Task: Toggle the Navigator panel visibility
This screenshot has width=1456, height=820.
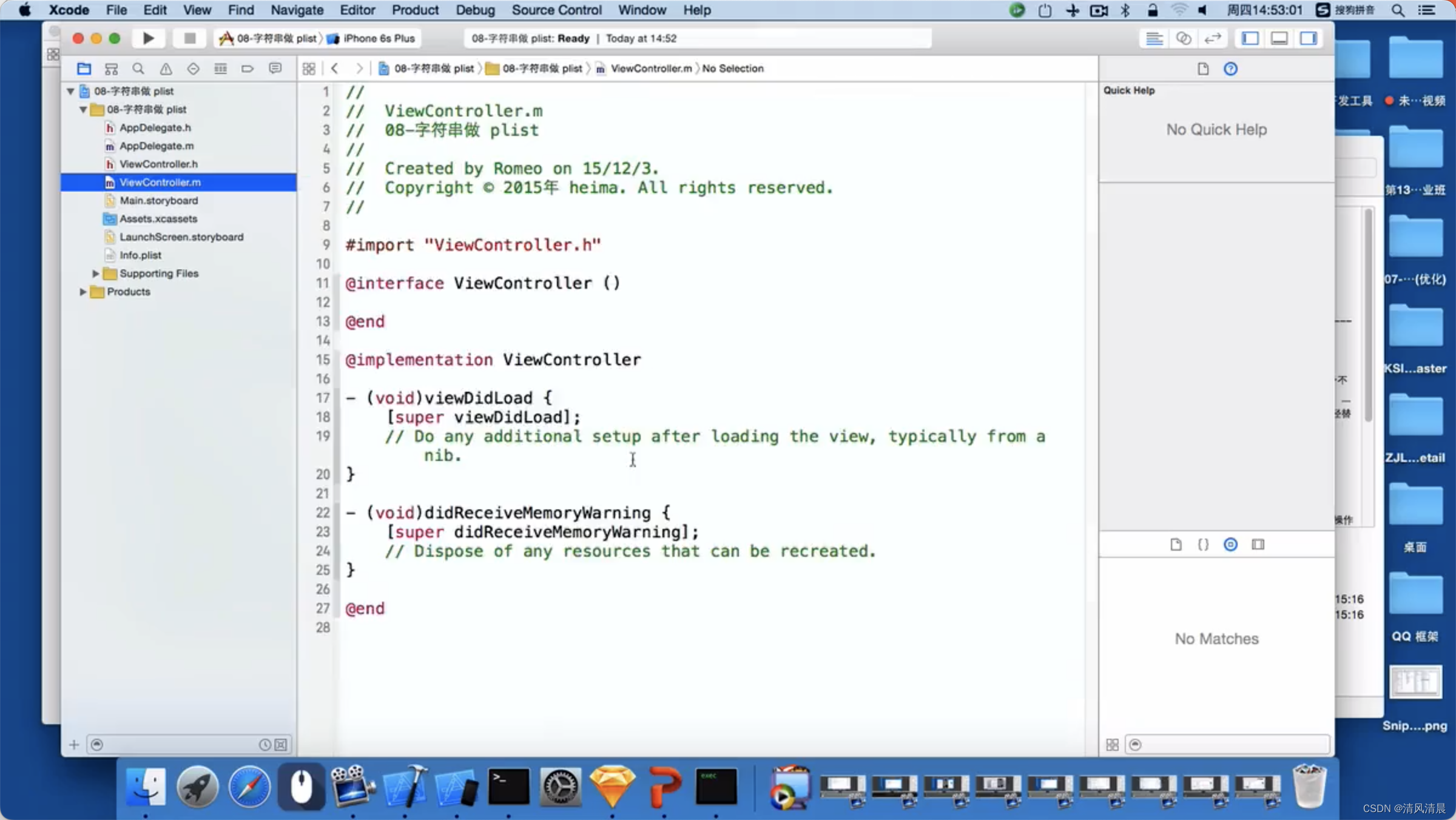Action: [1253, 38]
